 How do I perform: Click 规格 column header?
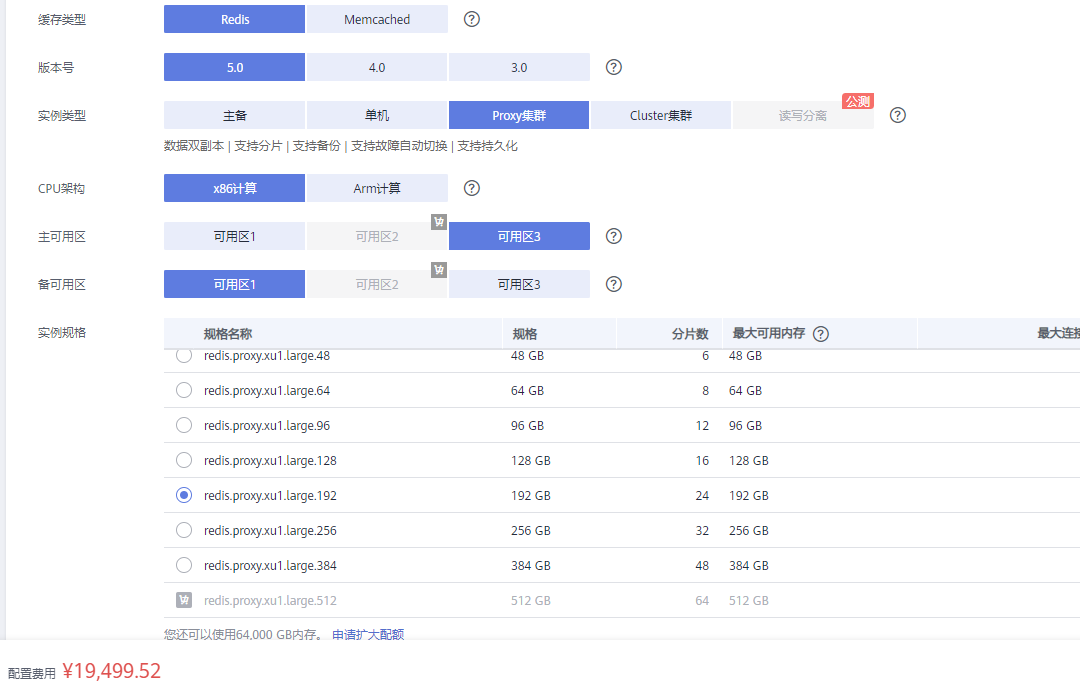click(525, 334)
